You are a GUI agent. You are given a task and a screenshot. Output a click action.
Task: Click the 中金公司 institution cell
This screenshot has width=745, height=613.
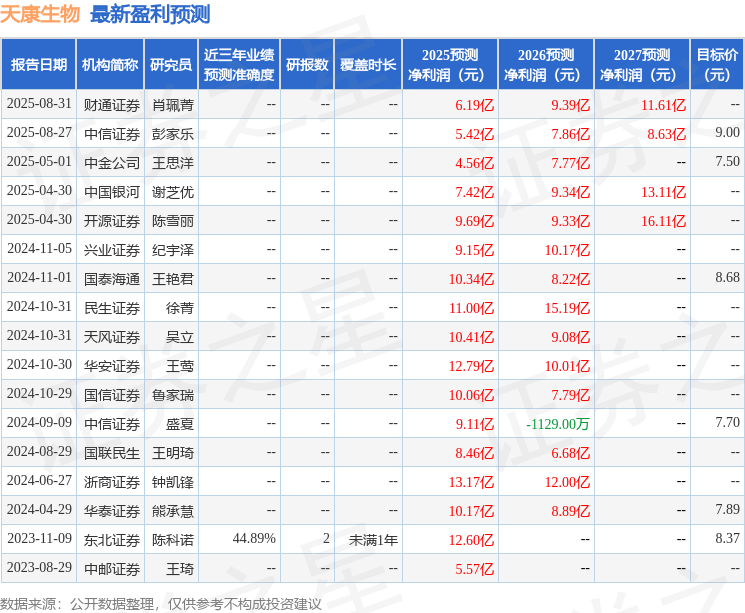(112, 163)
